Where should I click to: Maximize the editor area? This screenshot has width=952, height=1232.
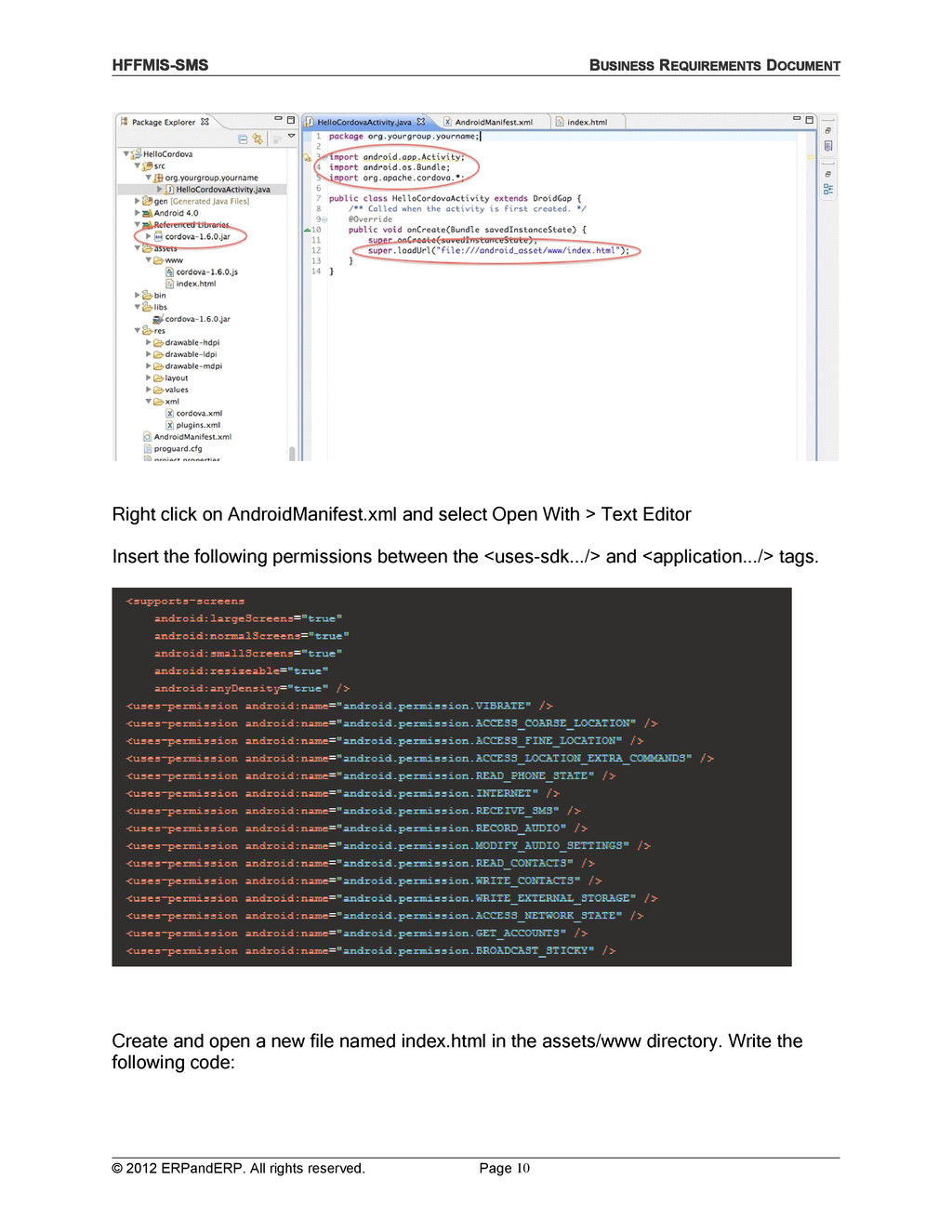[810, 120]
